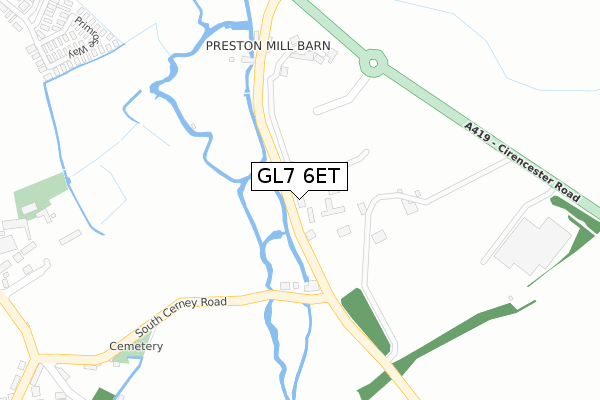Image resolution: width=600 pixels, height=400 pixels.
Task: Click the A419 - Cirencester Road label
Action: click(522, 162)
